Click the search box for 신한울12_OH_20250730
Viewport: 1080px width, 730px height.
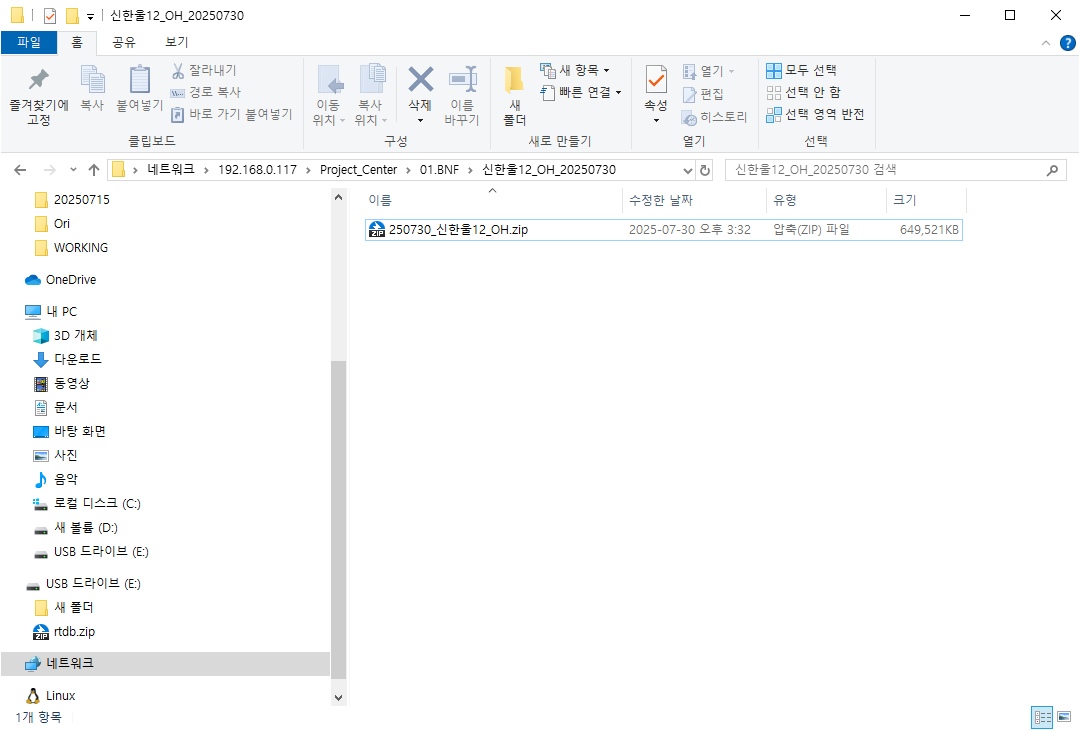(885, 170)
